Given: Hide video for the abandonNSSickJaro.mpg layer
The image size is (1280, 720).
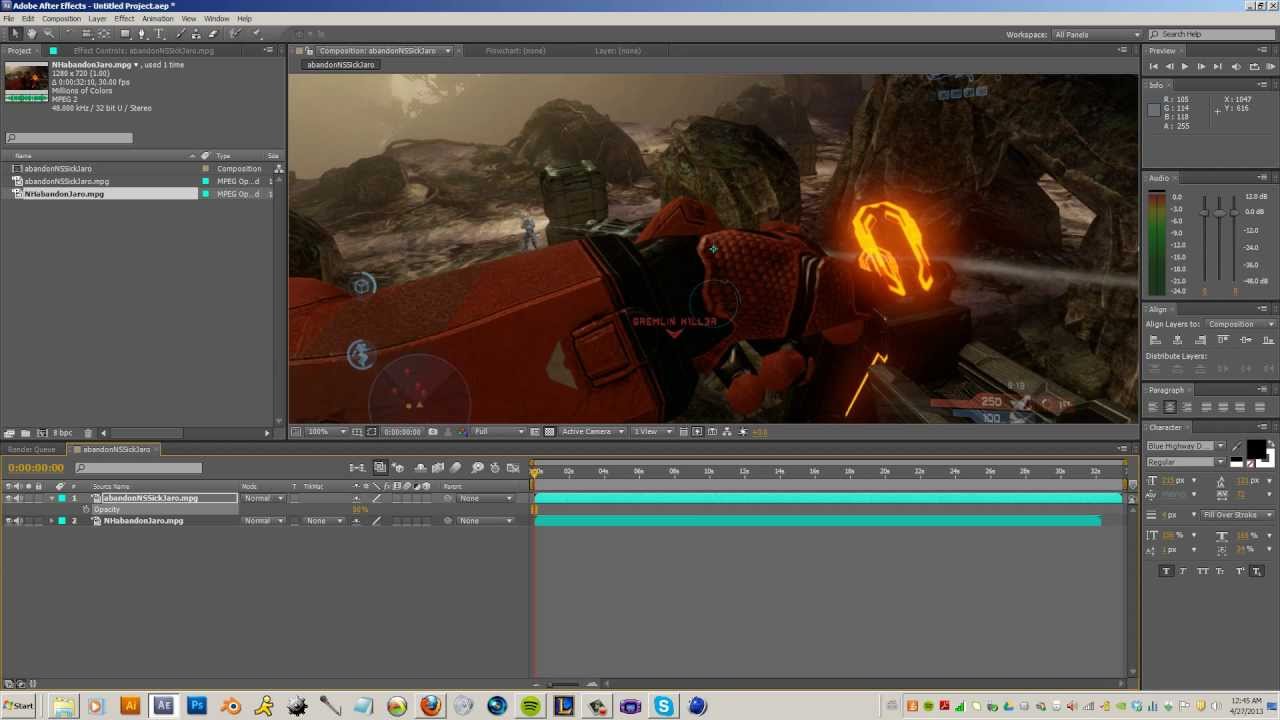Looking at the screenshot, I should [x=8, y=498].
